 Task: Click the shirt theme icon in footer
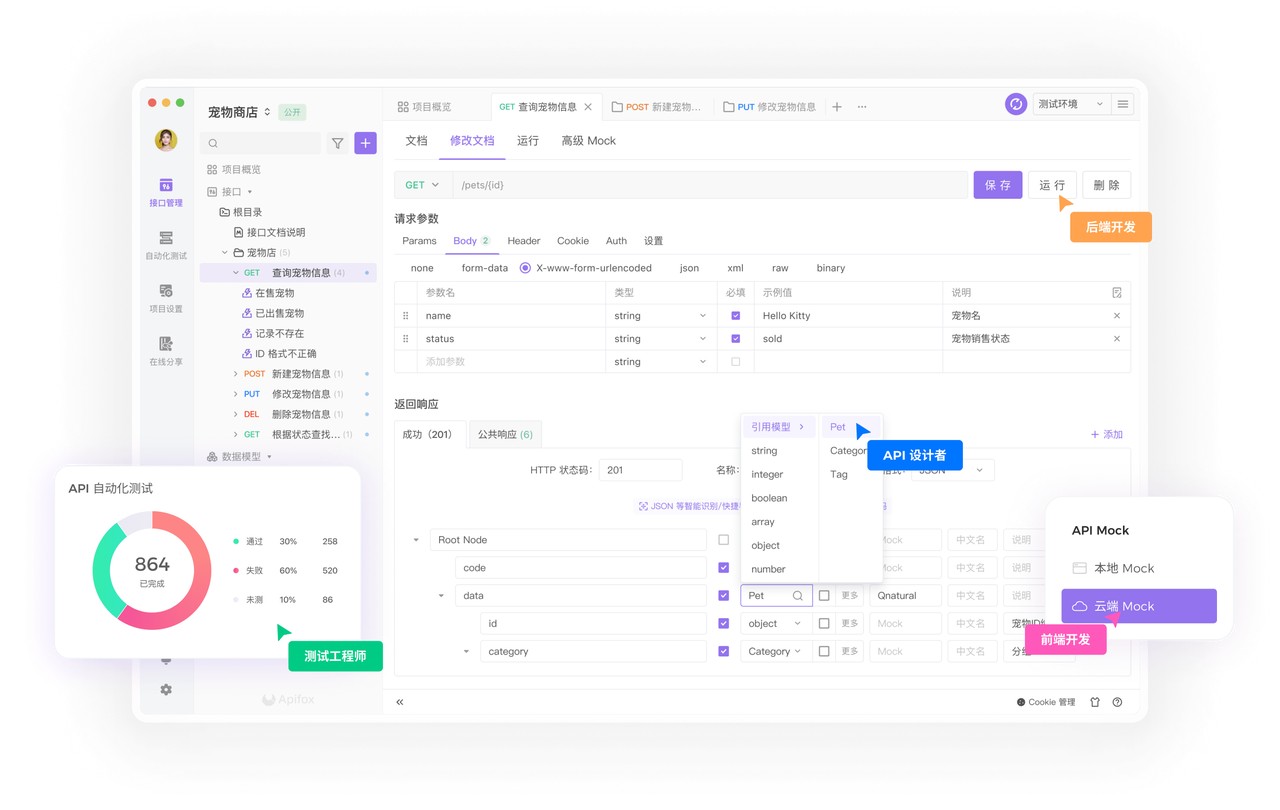(x=1095, y=702)
